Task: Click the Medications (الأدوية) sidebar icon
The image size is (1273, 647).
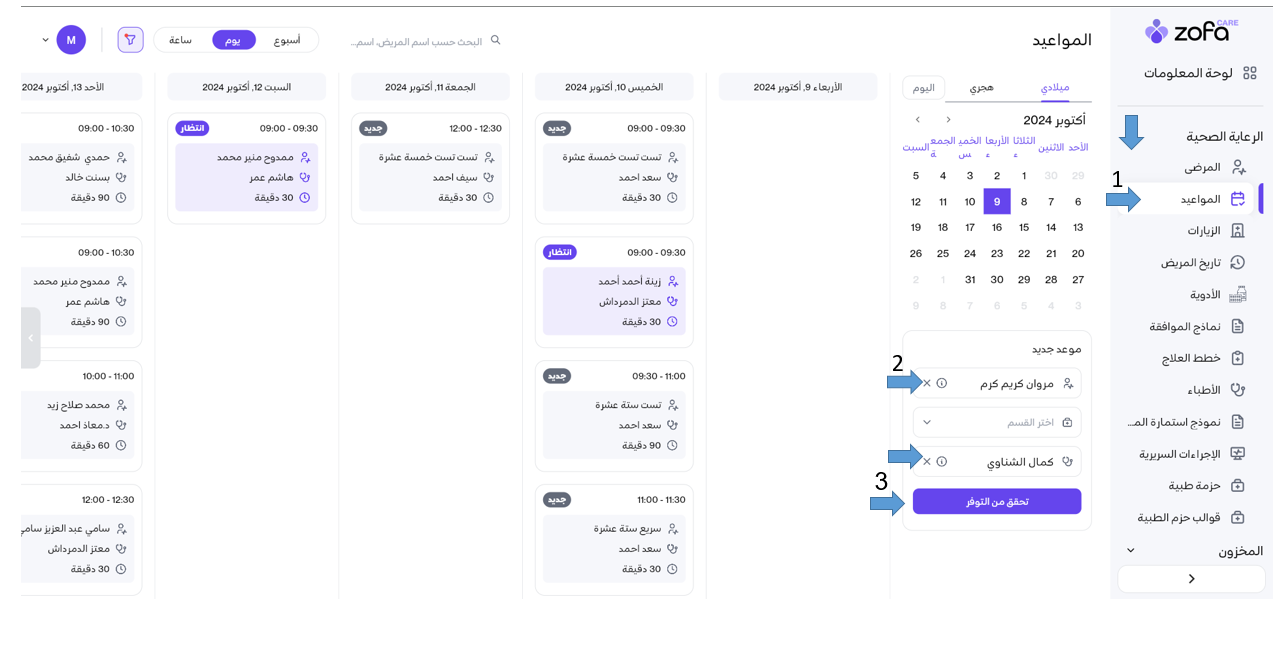Action: [1237, 295]
